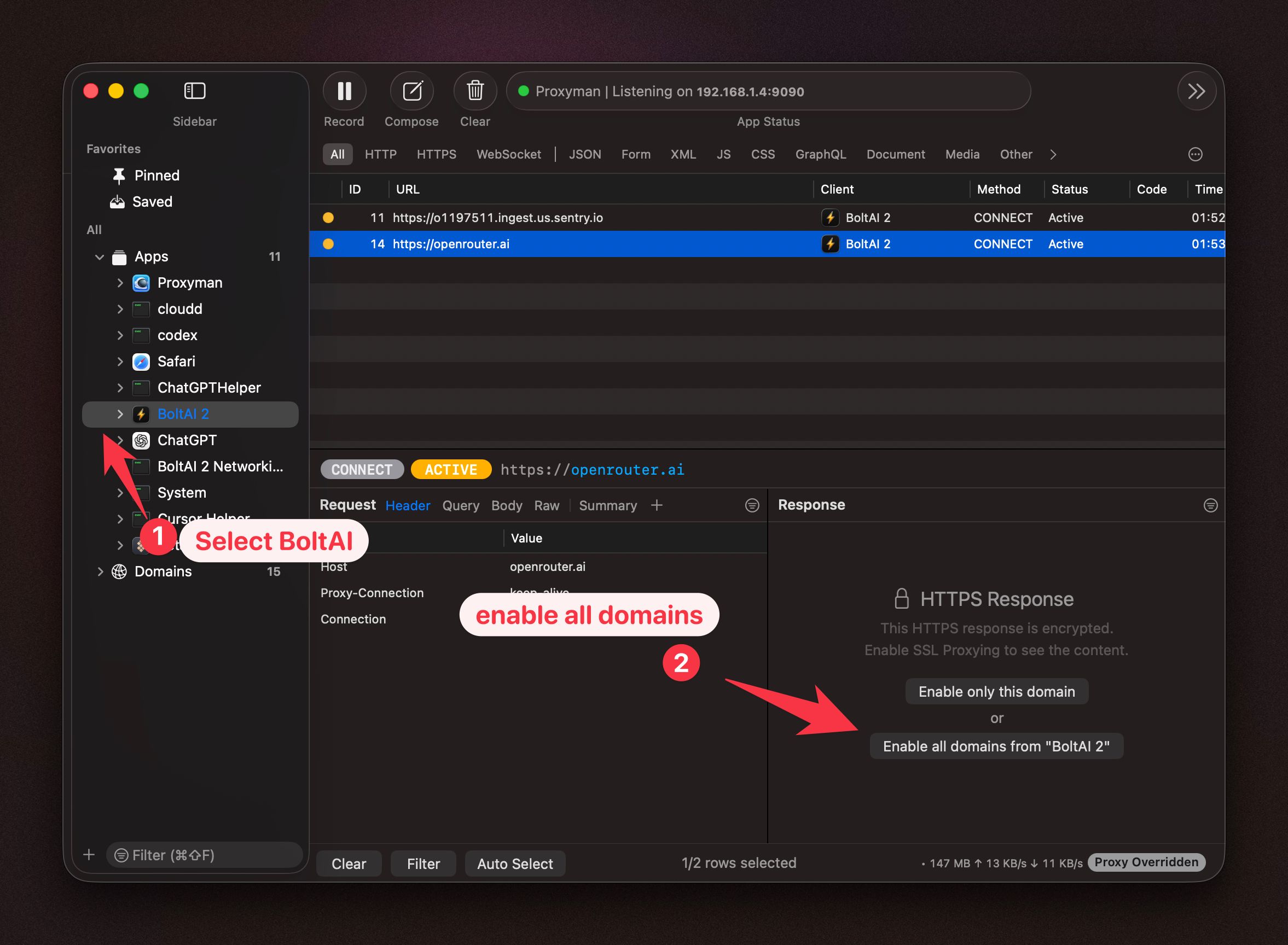Expand the Safari node
Screen dimensions: 1288x945
pyautogui.click(x=120, y=362)
